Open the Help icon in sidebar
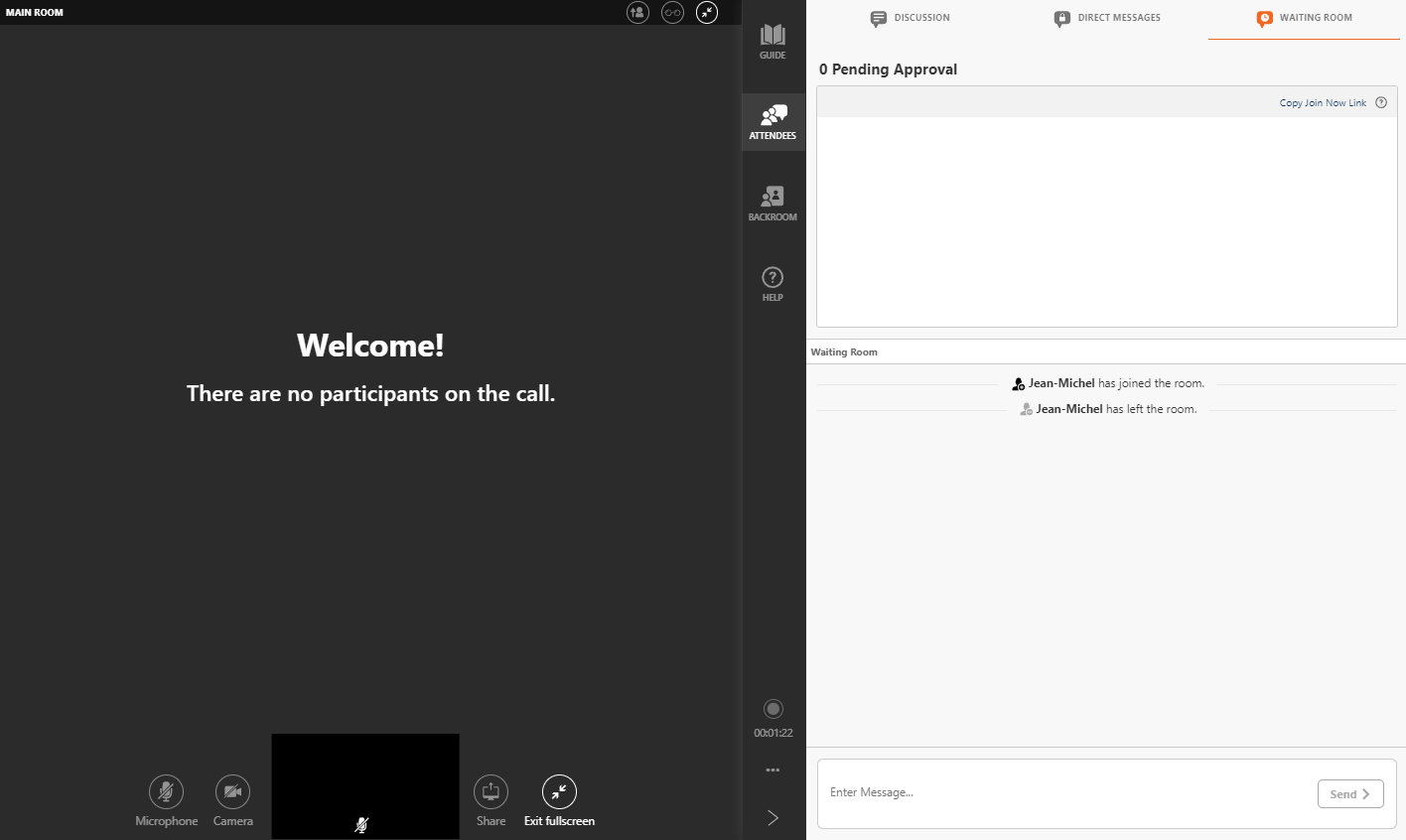Image resolution: width=1406 pixels, height=840 pixels. [773, 283]
